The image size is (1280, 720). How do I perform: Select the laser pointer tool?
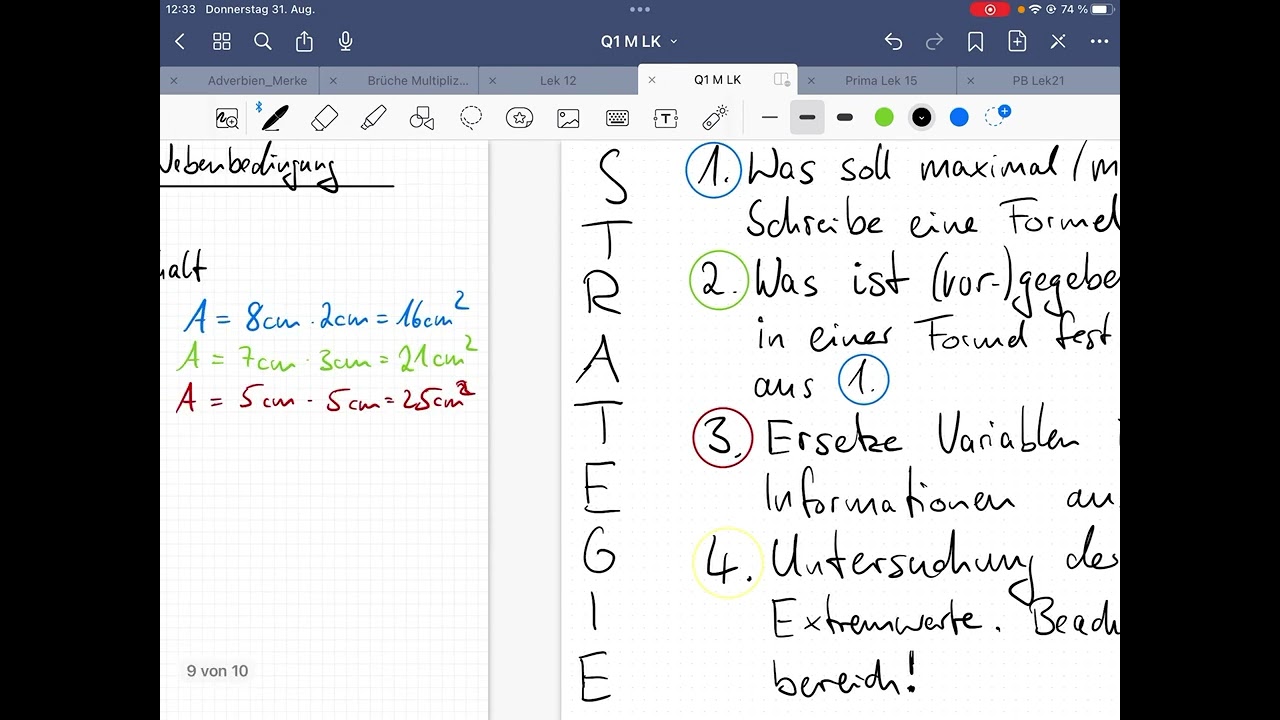click(x=715, y=118)
